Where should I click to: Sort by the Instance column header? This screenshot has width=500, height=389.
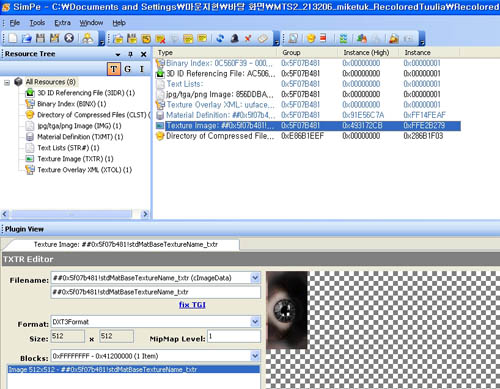[429, 52]
